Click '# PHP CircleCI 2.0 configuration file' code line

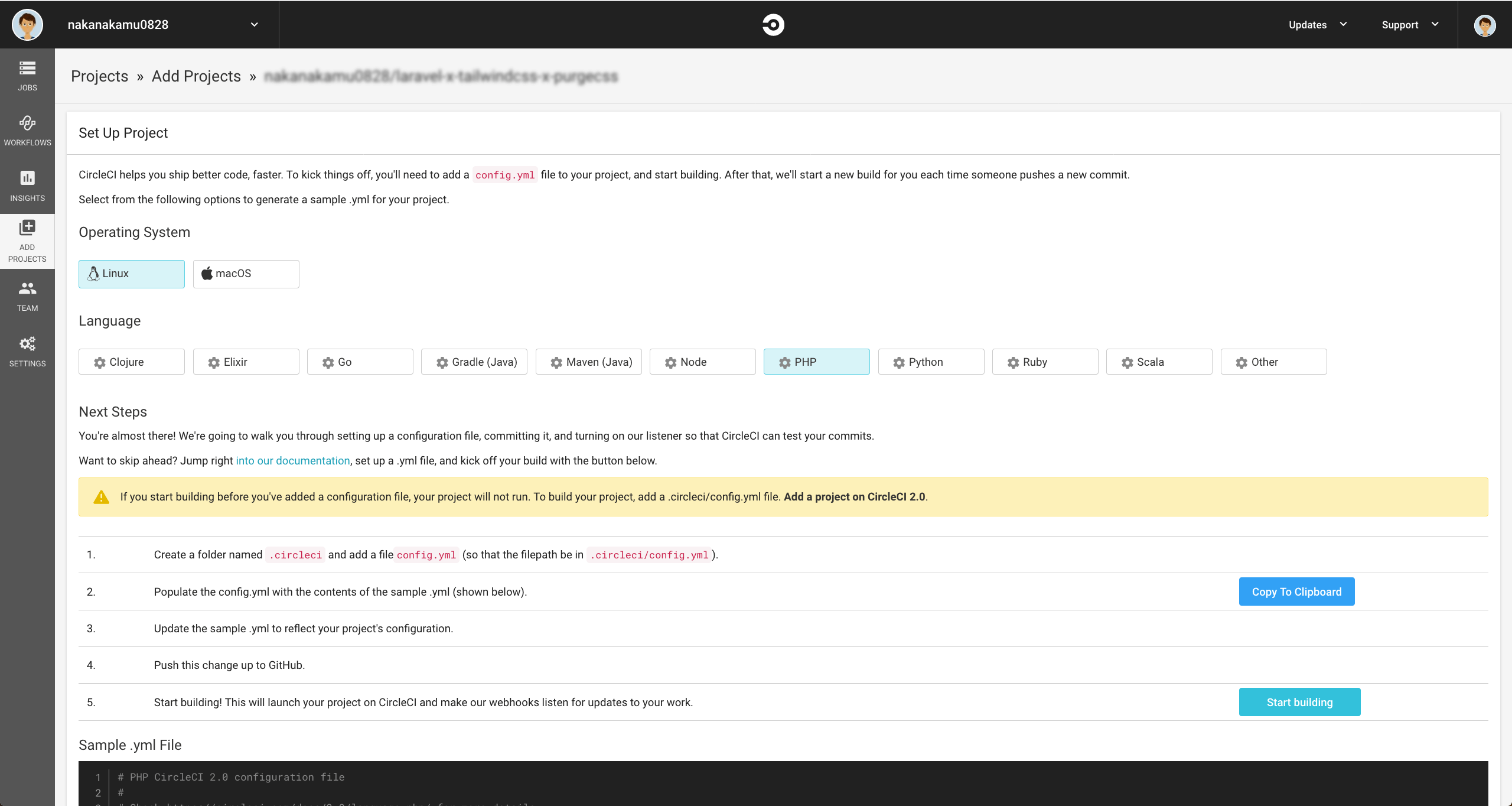231,777
